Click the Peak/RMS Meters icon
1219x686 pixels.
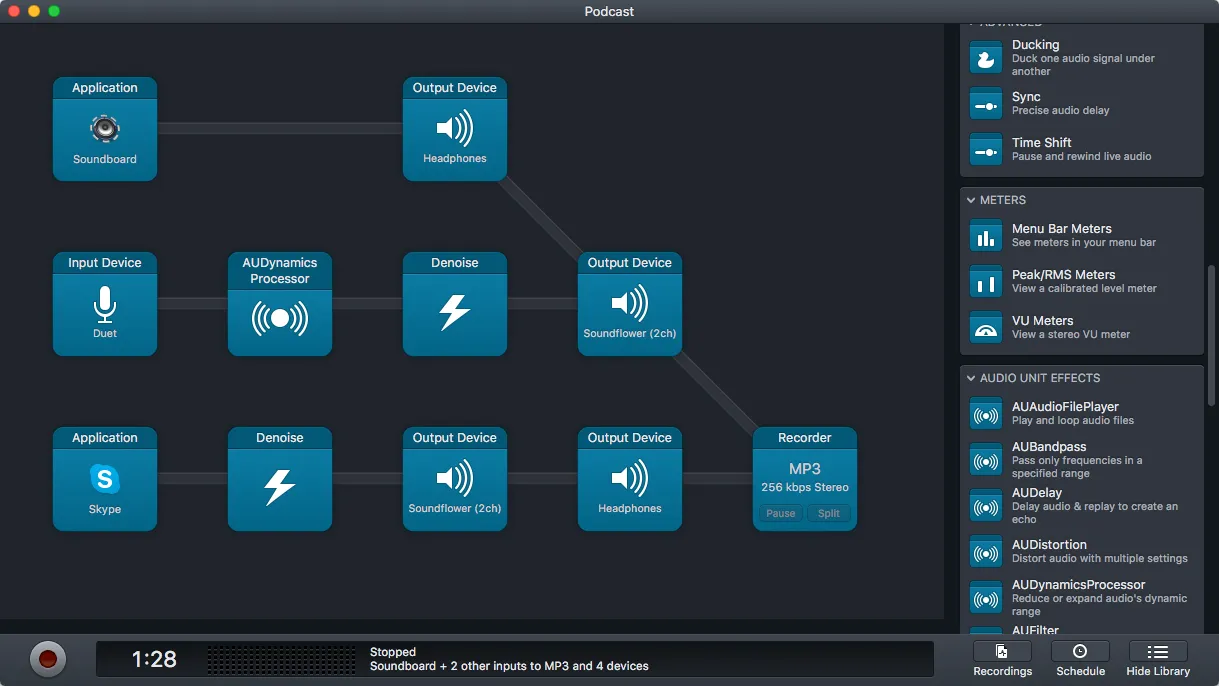986,282
